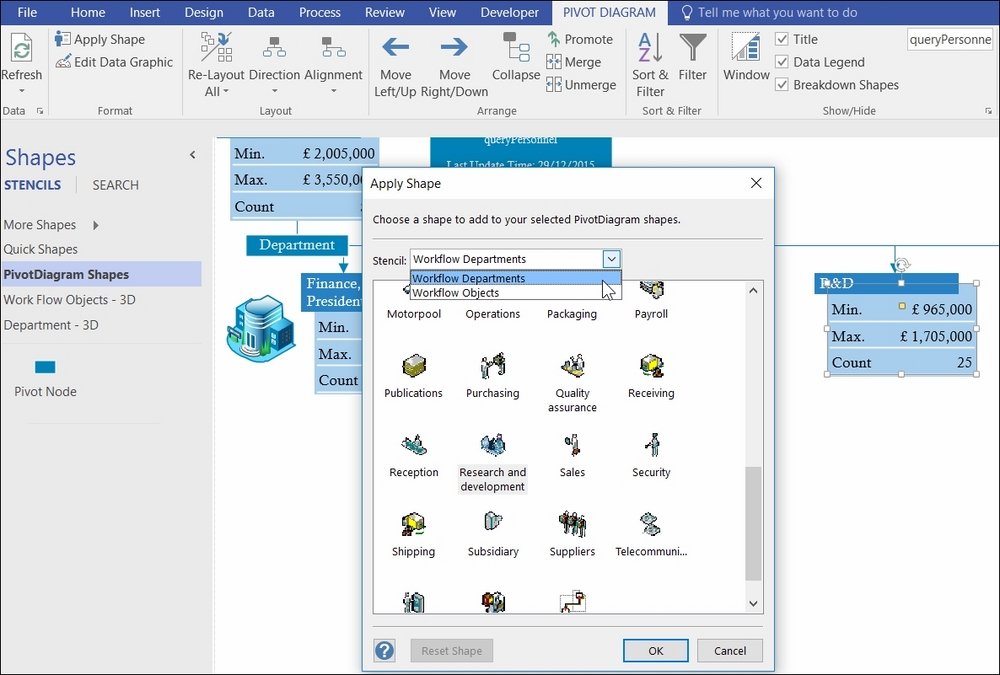Choose Workflow Objects from the stencil list
The image size is (1000, 675).
[x=515, y=293]
